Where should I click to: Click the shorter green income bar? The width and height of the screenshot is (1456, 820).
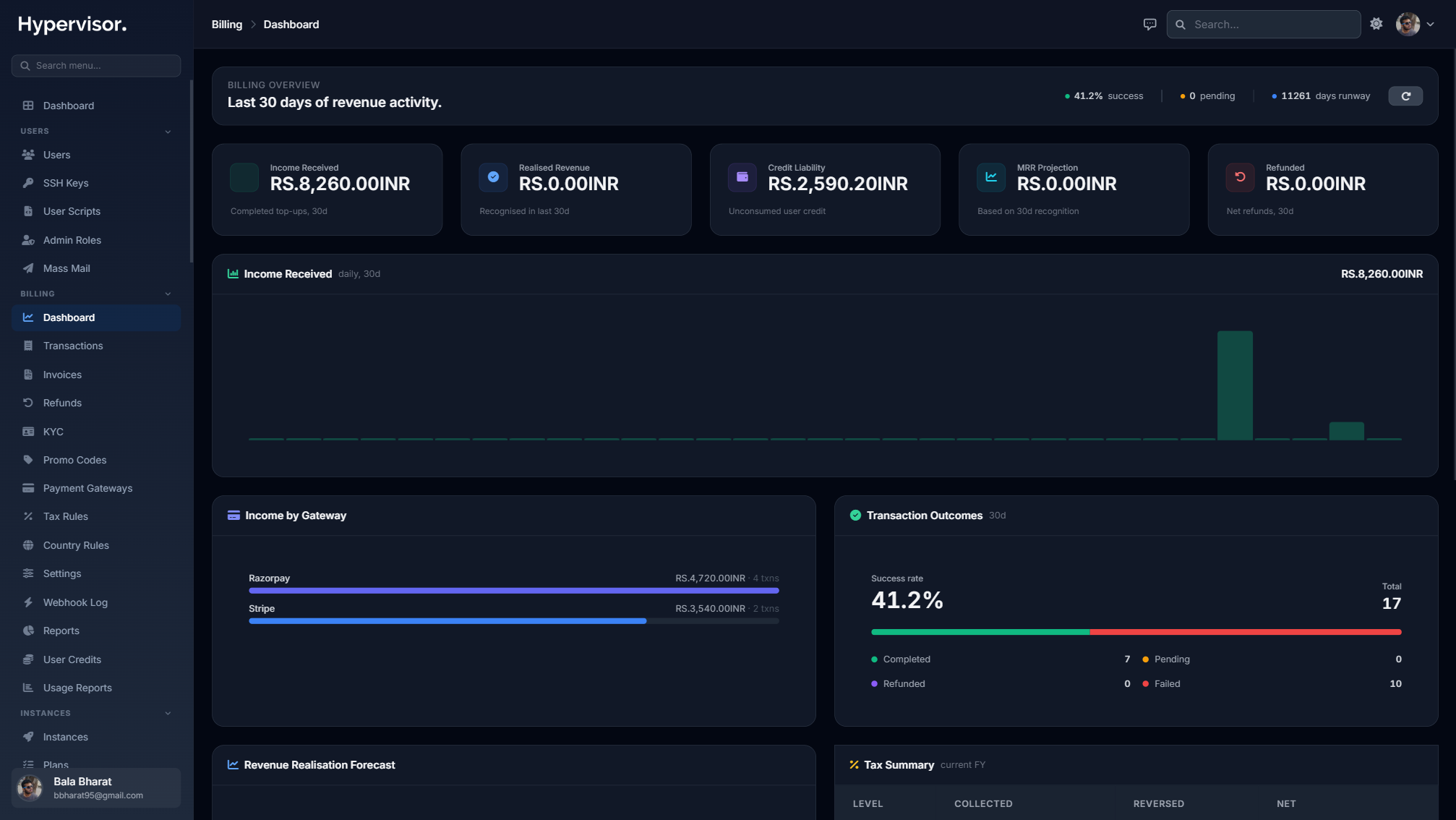point(1346,431)
